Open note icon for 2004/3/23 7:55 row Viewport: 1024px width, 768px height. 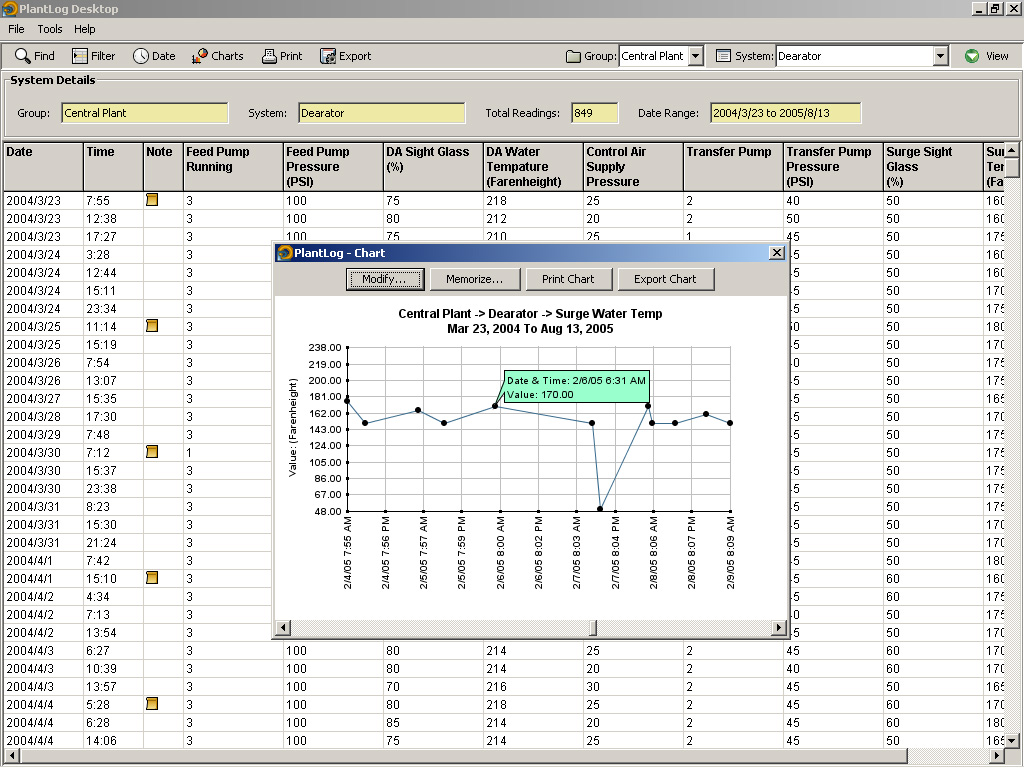click(152, 200)
